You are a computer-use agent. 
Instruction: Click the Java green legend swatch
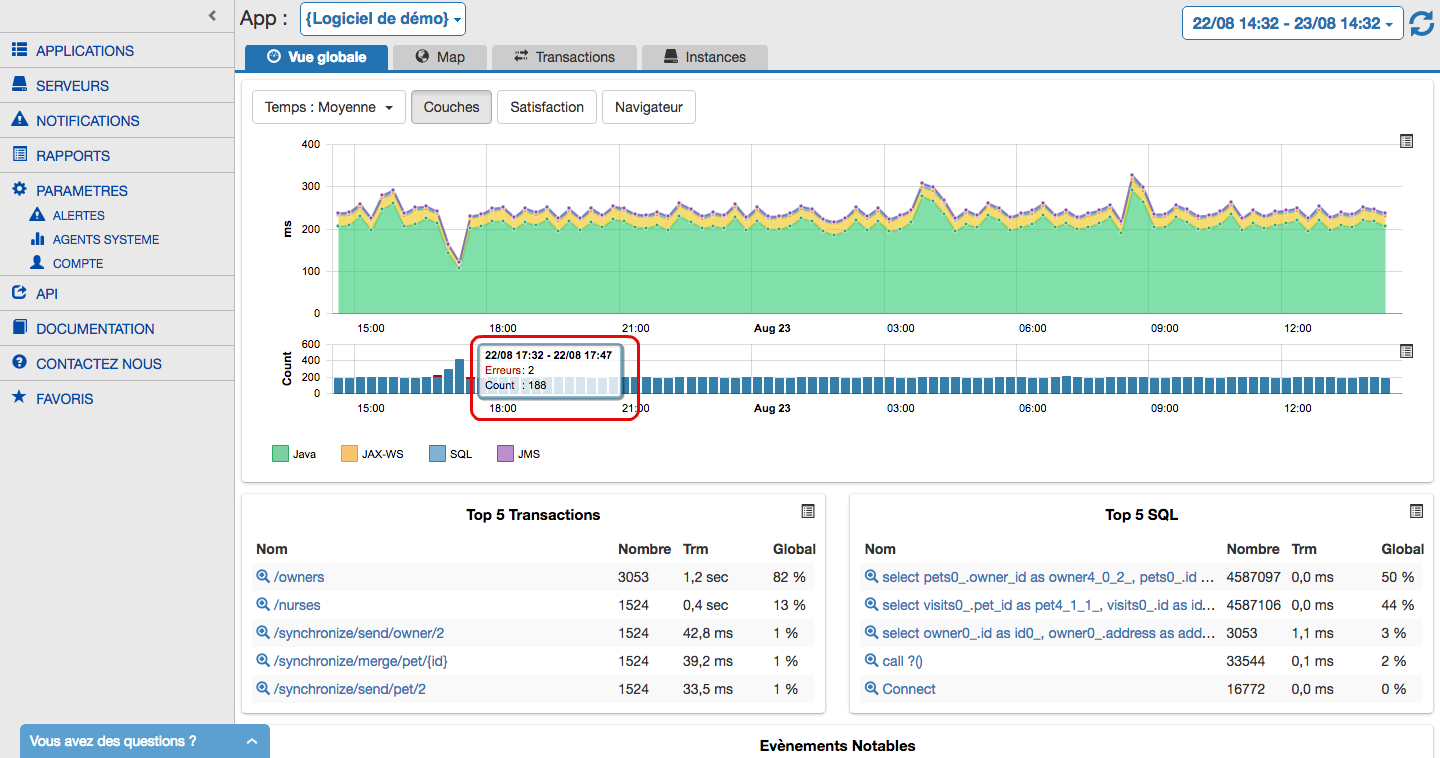[280, 454]
